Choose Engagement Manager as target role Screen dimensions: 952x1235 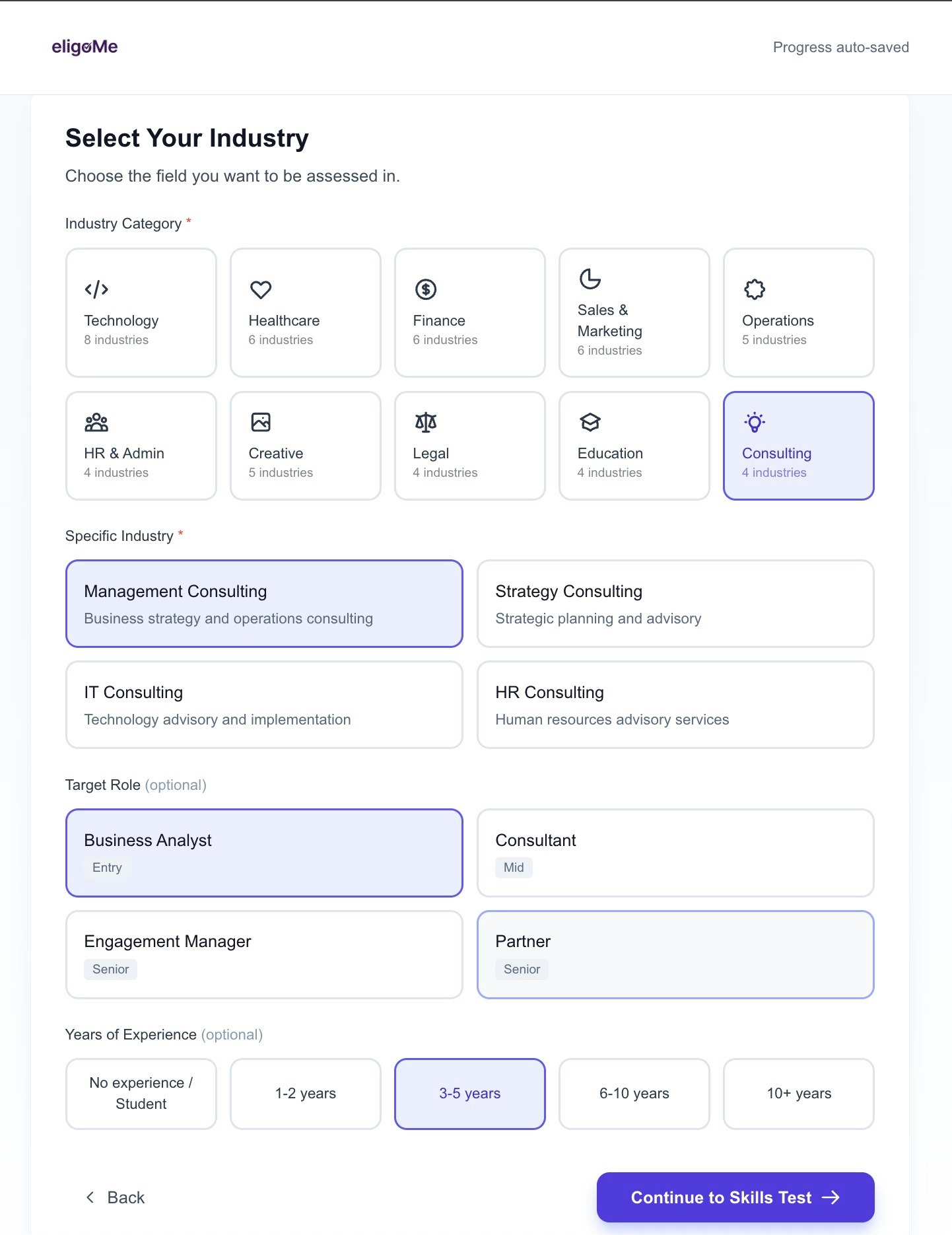coord(264,954)
